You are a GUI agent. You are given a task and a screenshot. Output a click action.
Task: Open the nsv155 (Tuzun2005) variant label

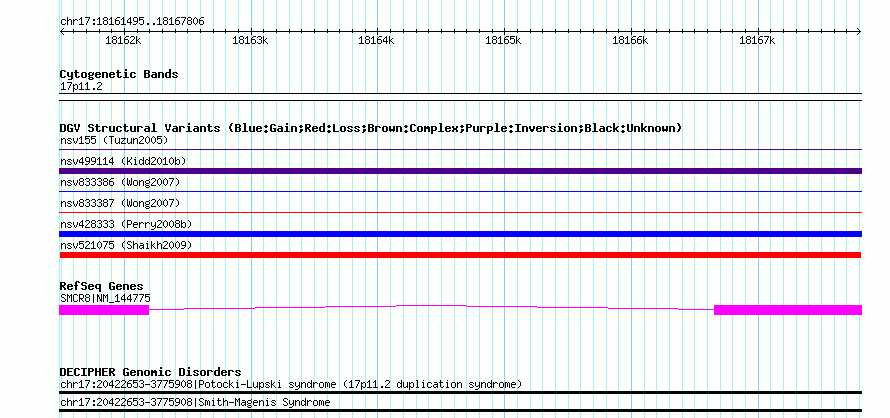pos(114,140)
